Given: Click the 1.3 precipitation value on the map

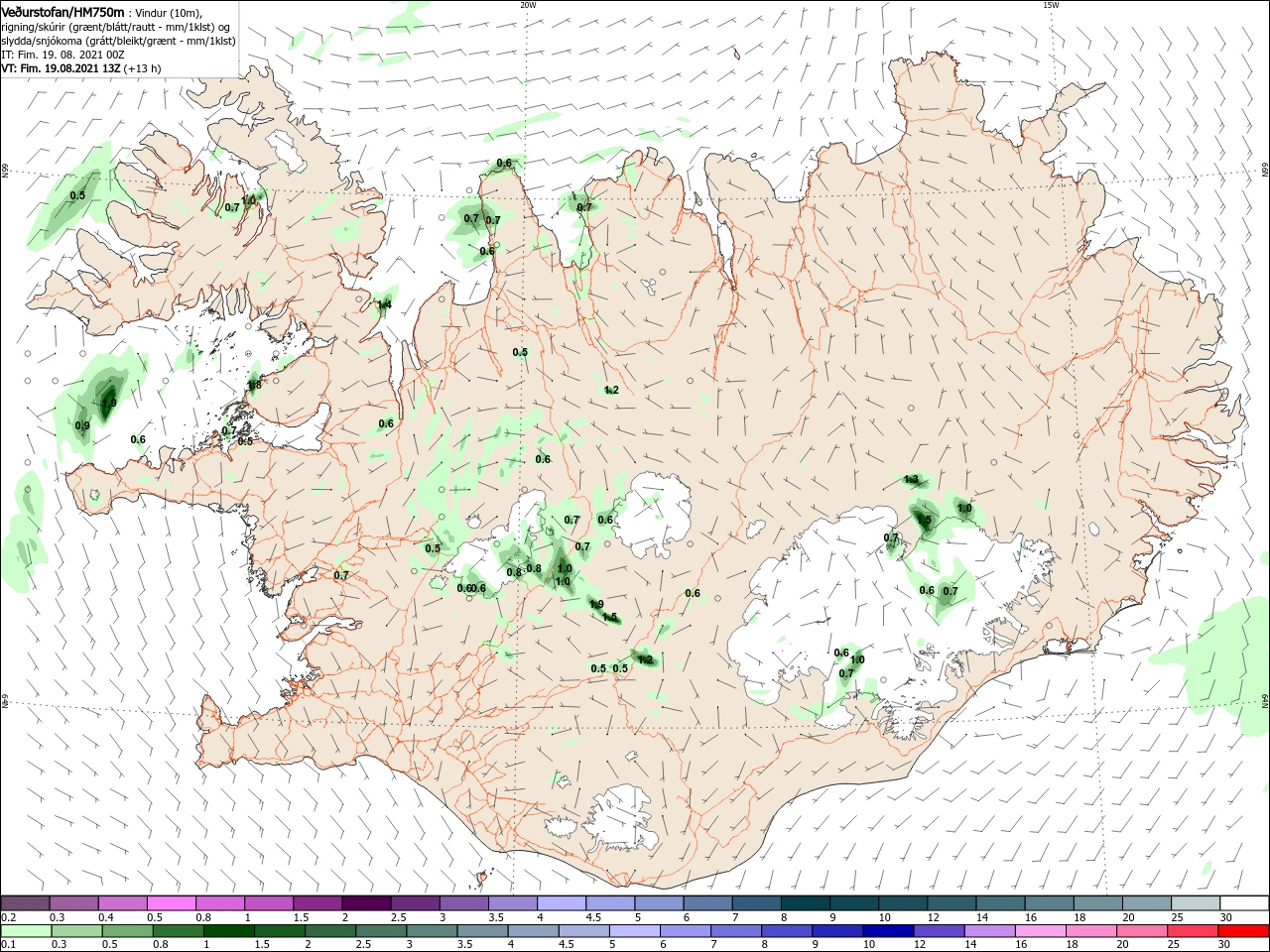Looking at the screenshot, I should pyautogui.click(x=912, y=480).
